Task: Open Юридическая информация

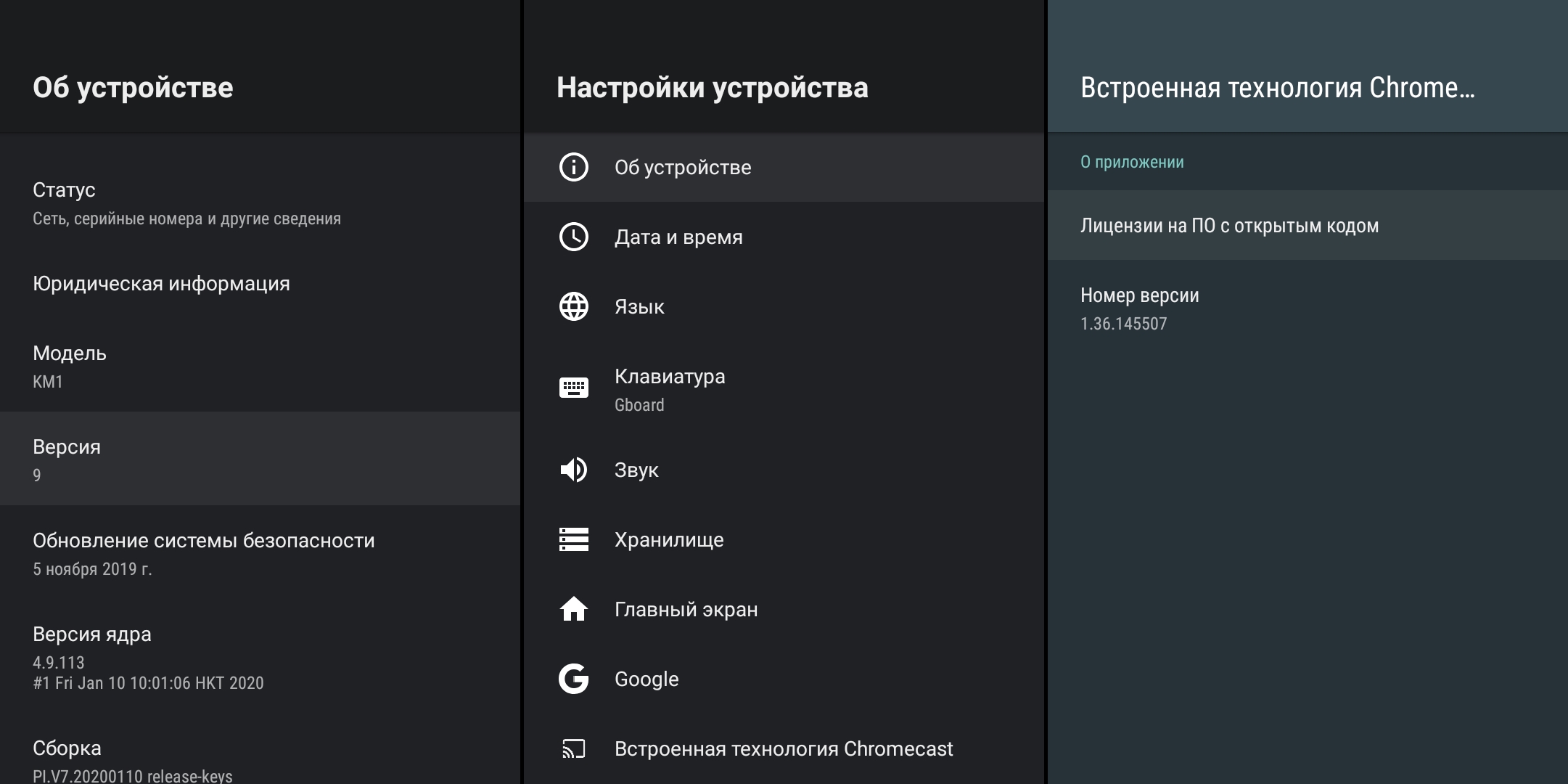Action: 161,284
